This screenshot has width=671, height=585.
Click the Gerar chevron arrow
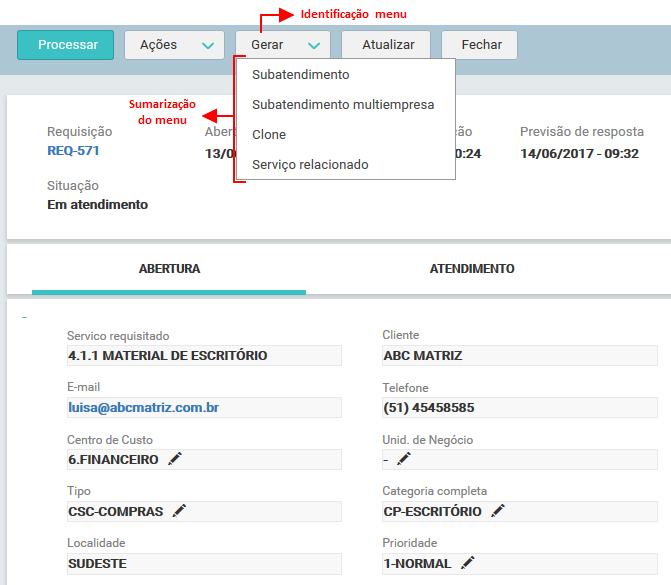314,45
